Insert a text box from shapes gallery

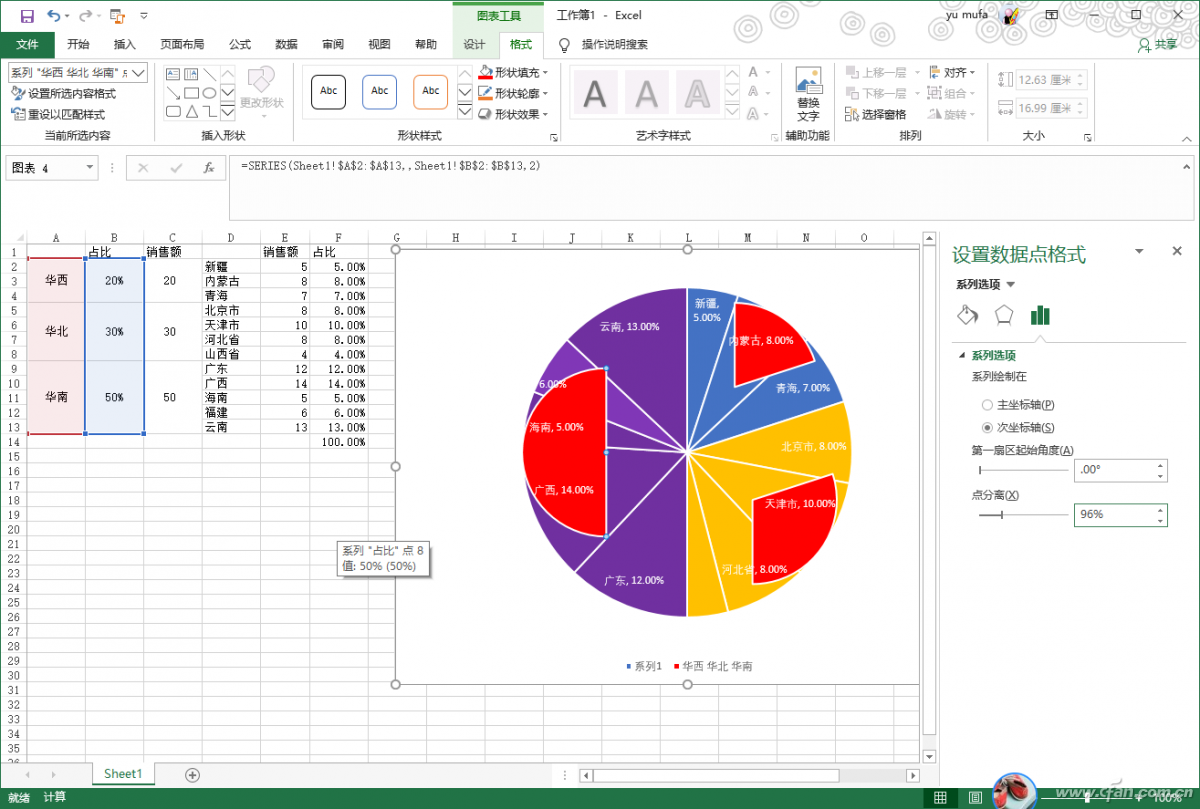173,74
